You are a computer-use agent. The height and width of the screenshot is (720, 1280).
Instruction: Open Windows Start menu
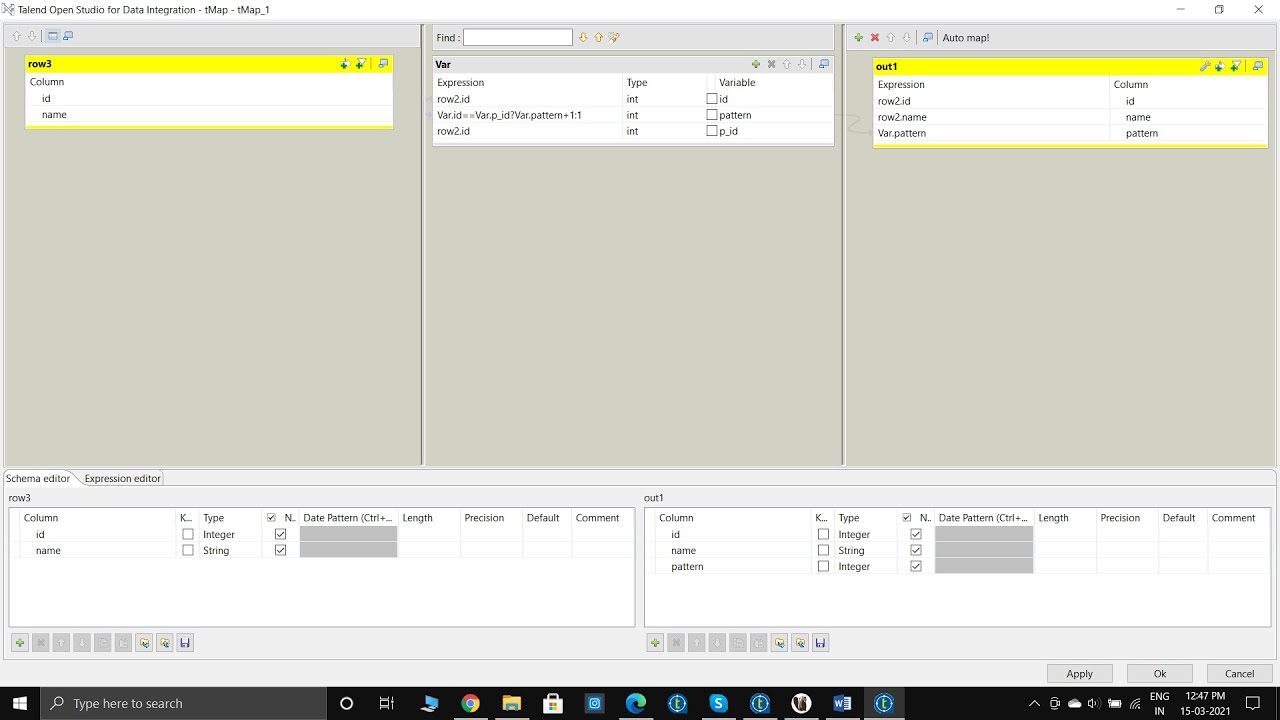click(20, 703)
